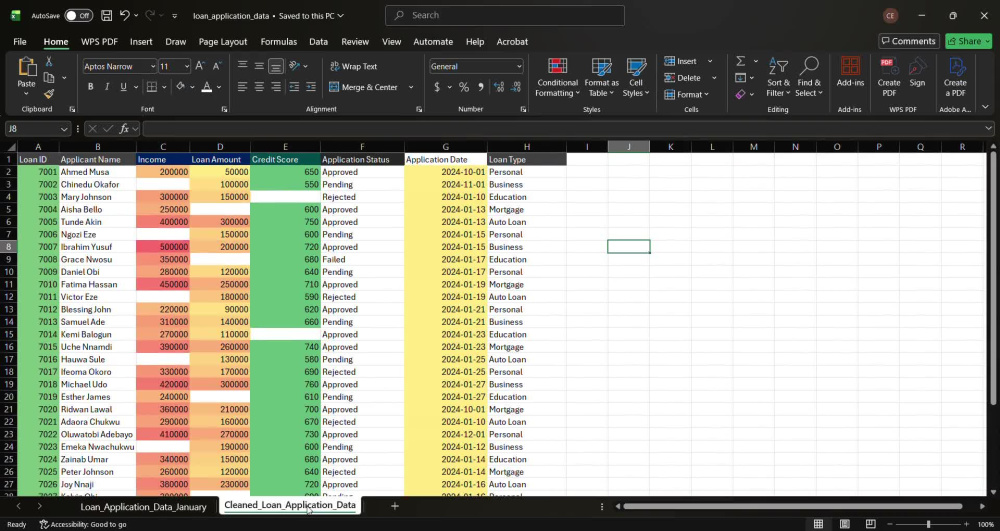Image resolution: width=1000 pixels, height=531 pixels.
Task: Switch to the Insert ribbon tab
Action: 141,41
